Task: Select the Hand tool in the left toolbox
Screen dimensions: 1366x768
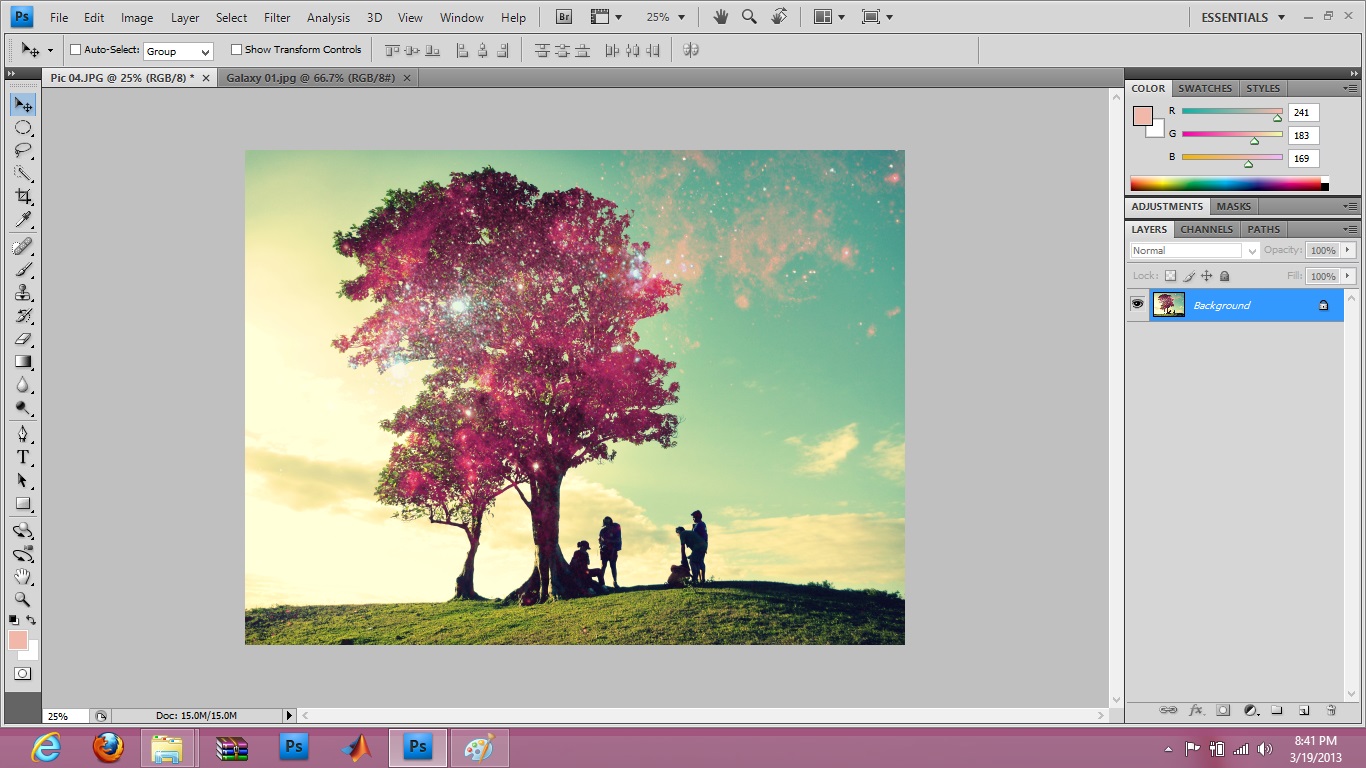Action: tap(23, 576)
